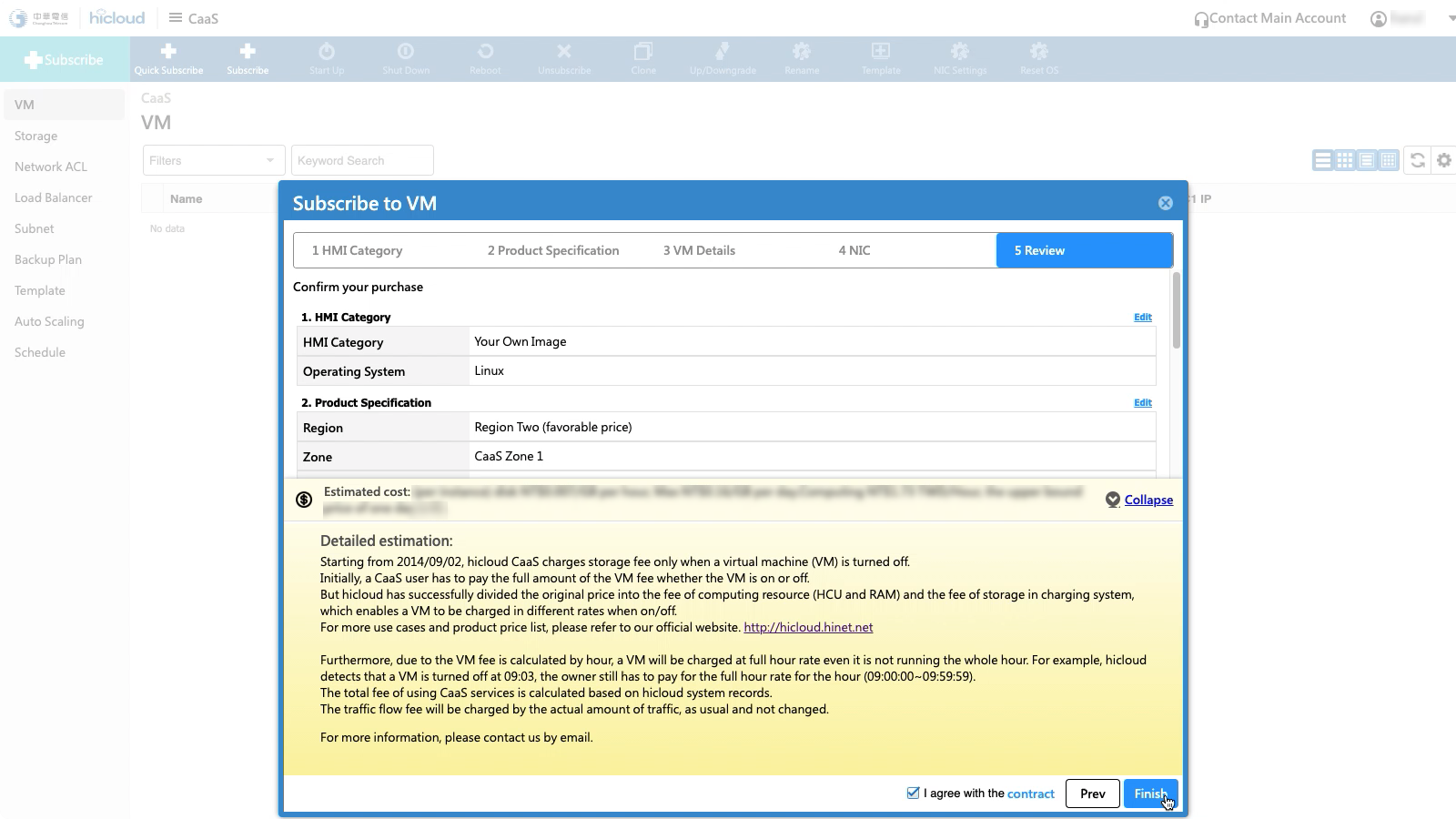Collapse the estimated cost details
Viewport: 1456px width, 819px height.
1148,500
